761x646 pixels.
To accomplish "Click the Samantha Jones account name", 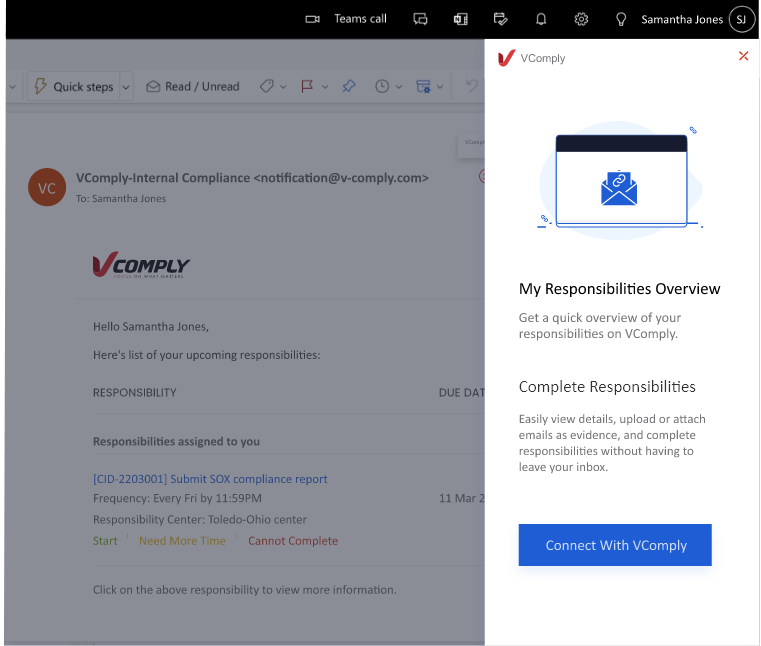I will [x=682, y=19].
